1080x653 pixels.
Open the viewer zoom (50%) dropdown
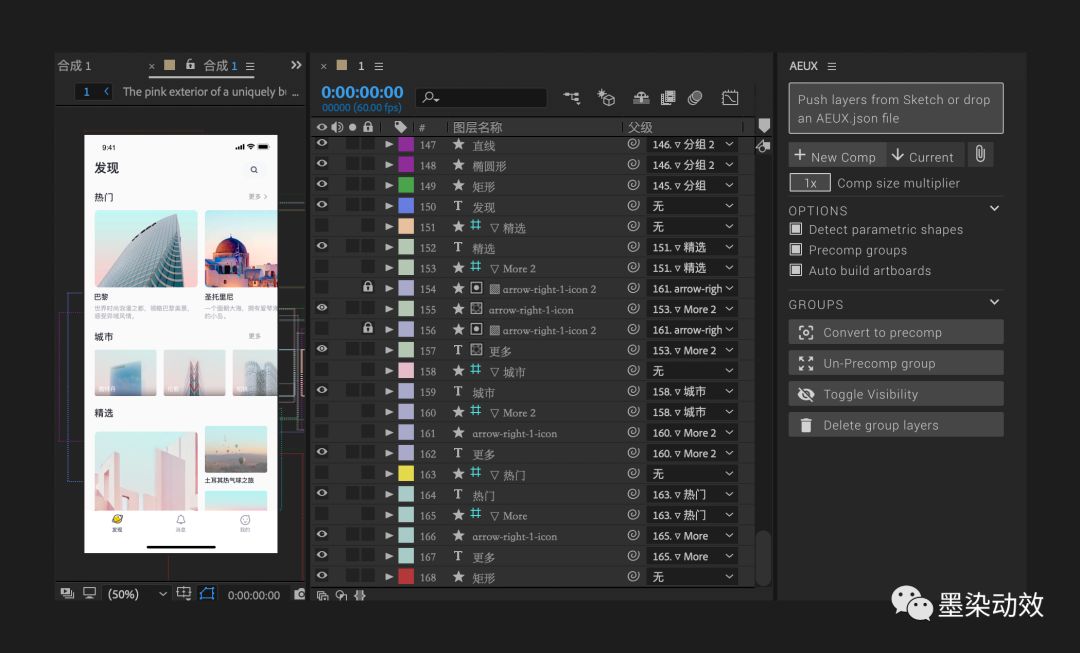(x=136, y=594)
